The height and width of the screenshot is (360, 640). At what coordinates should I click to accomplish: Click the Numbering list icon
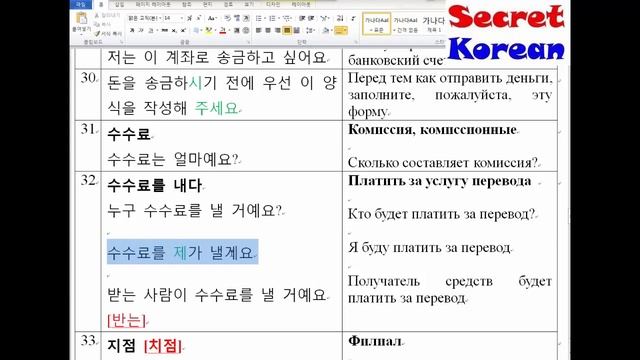coord(272,18)
